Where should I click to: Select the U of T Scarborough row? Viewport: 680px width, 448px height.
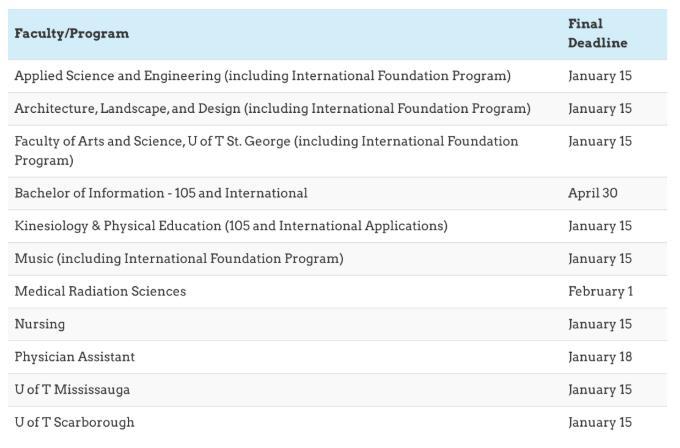coord(337,423)
